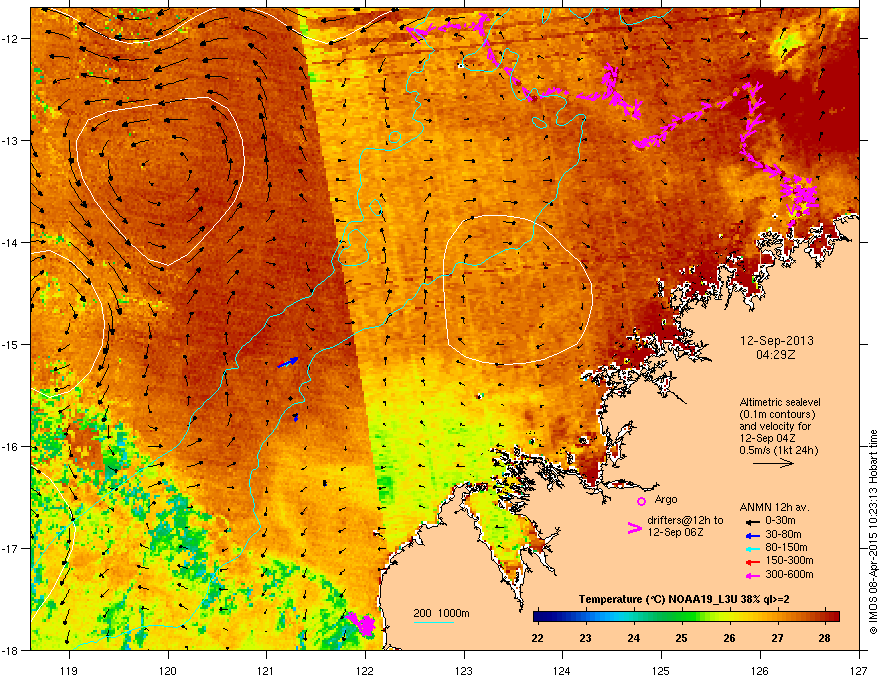Click the Temperature NOAA19_L3U colorbar title
880x680 pixels.
[x=684, y=599]
